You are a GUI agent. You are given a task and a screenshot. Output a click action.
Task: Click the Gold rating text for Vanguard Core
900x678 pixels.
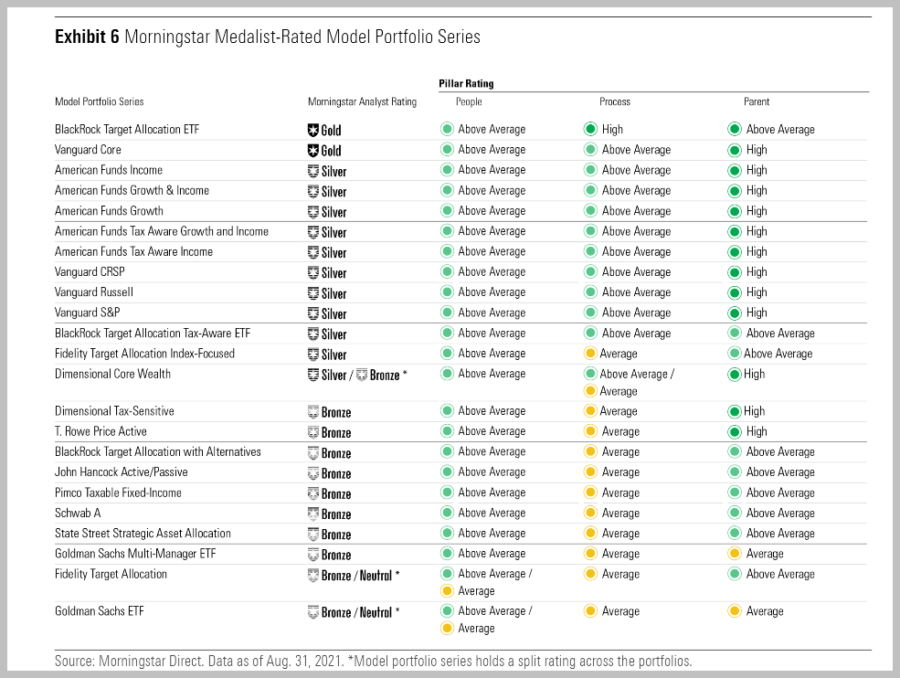pyautogui.click(x=331, y=151)
